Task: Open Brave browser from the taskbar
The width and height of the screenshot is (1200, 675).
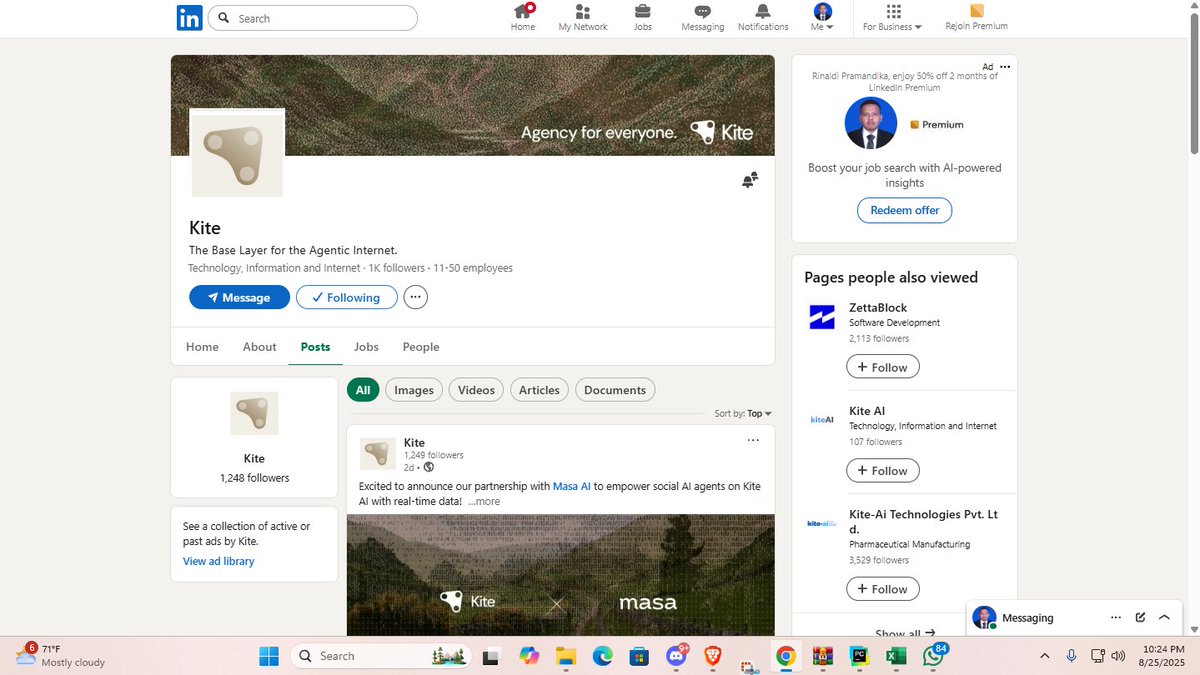Action: point(712,656)
